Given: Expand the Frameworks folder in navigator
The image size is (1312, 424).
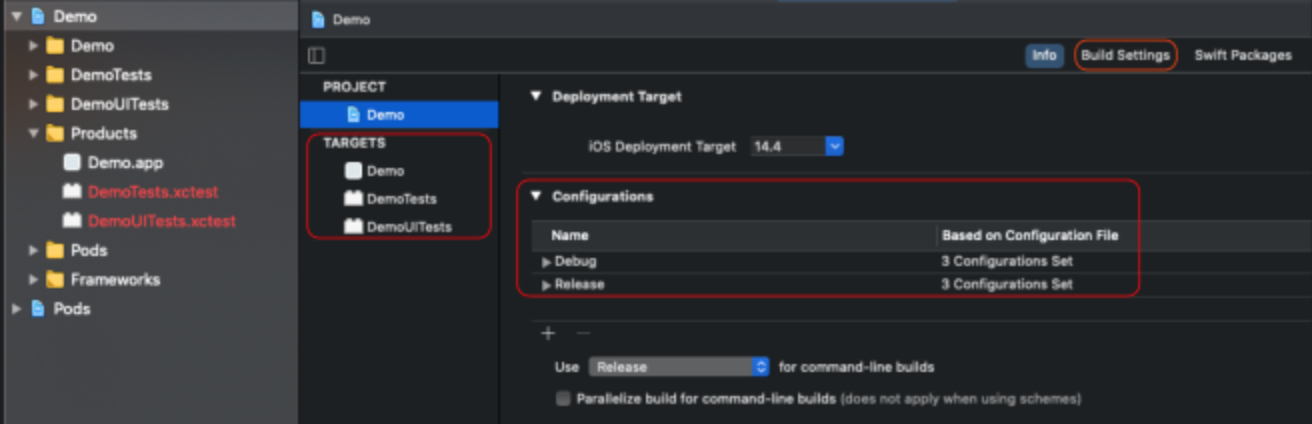Looking at the screenshot, I should (x=34, y=280).
